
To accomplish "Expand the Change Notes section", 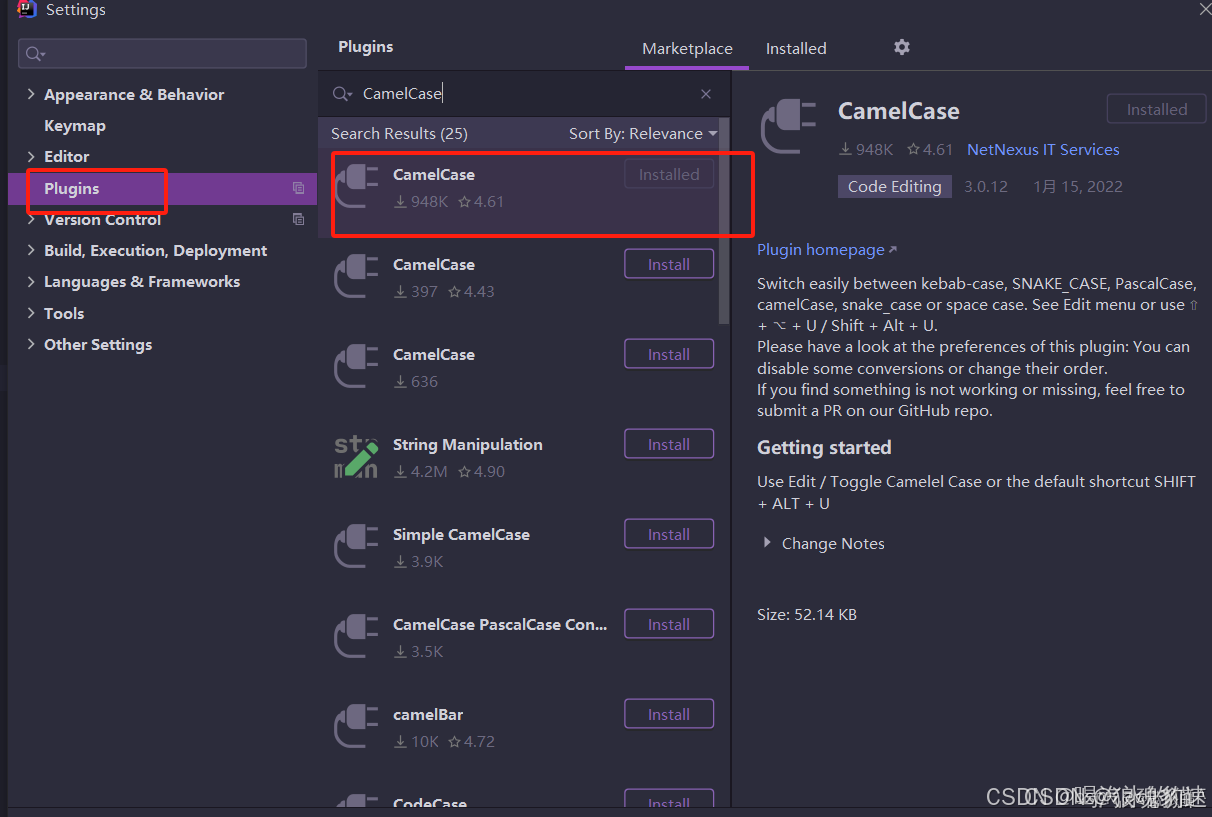I will [767, 543].
